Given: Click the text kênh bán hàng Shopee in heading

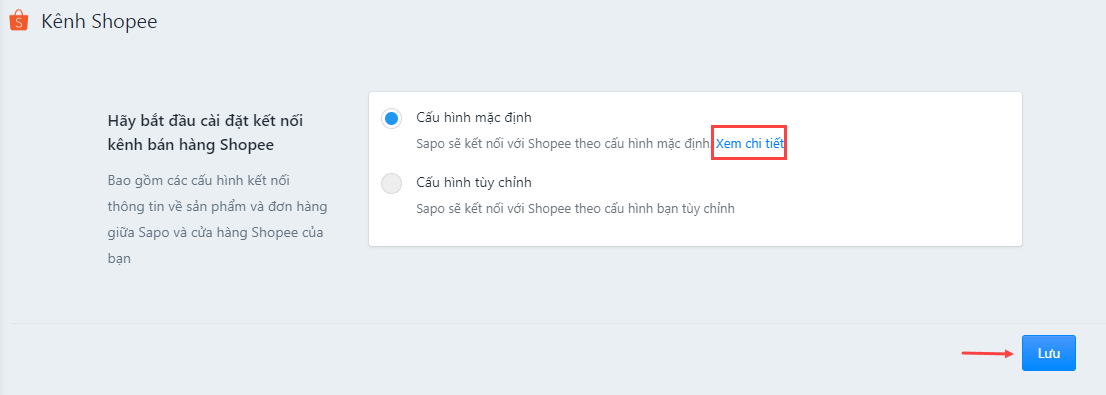Looking at the screenshot, I should (x=190, y=145).
